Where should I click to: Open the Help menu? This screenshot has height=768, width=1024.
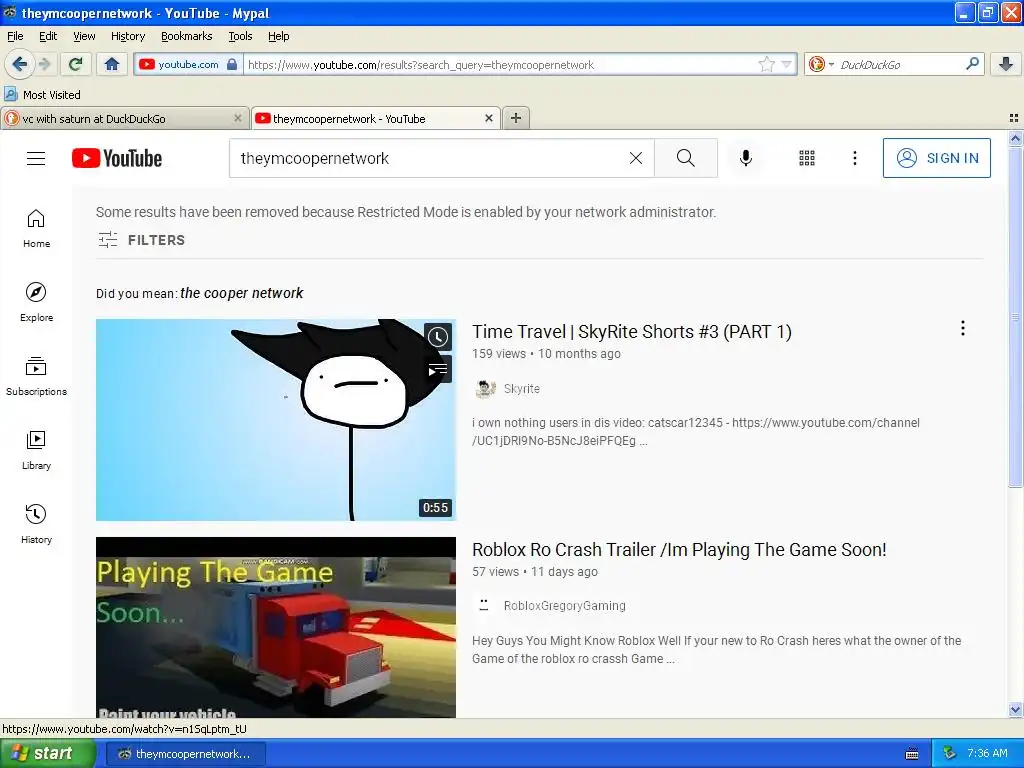278,36
